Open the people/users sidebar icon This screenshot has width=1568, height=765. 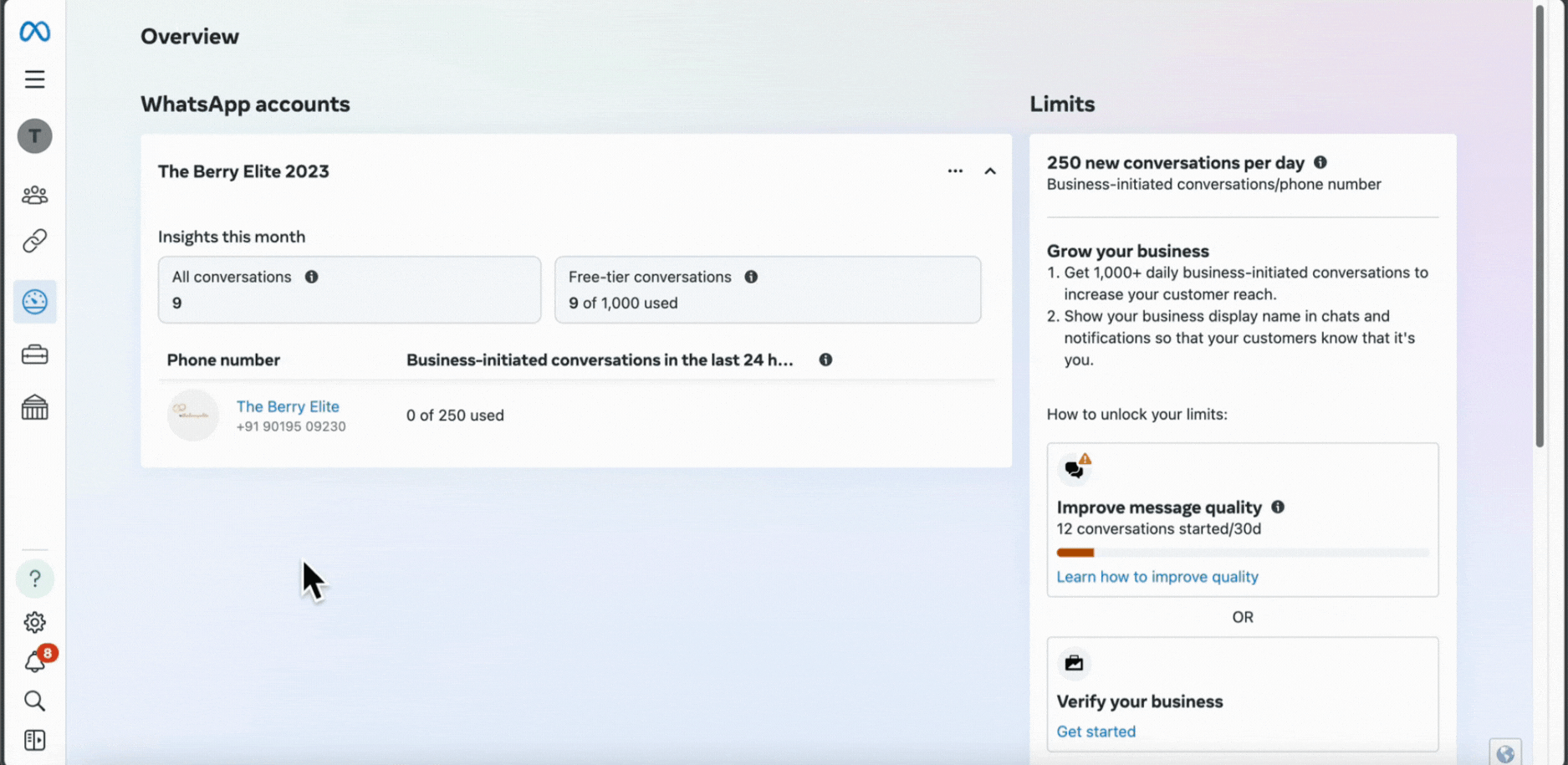[x=34, y=195]
